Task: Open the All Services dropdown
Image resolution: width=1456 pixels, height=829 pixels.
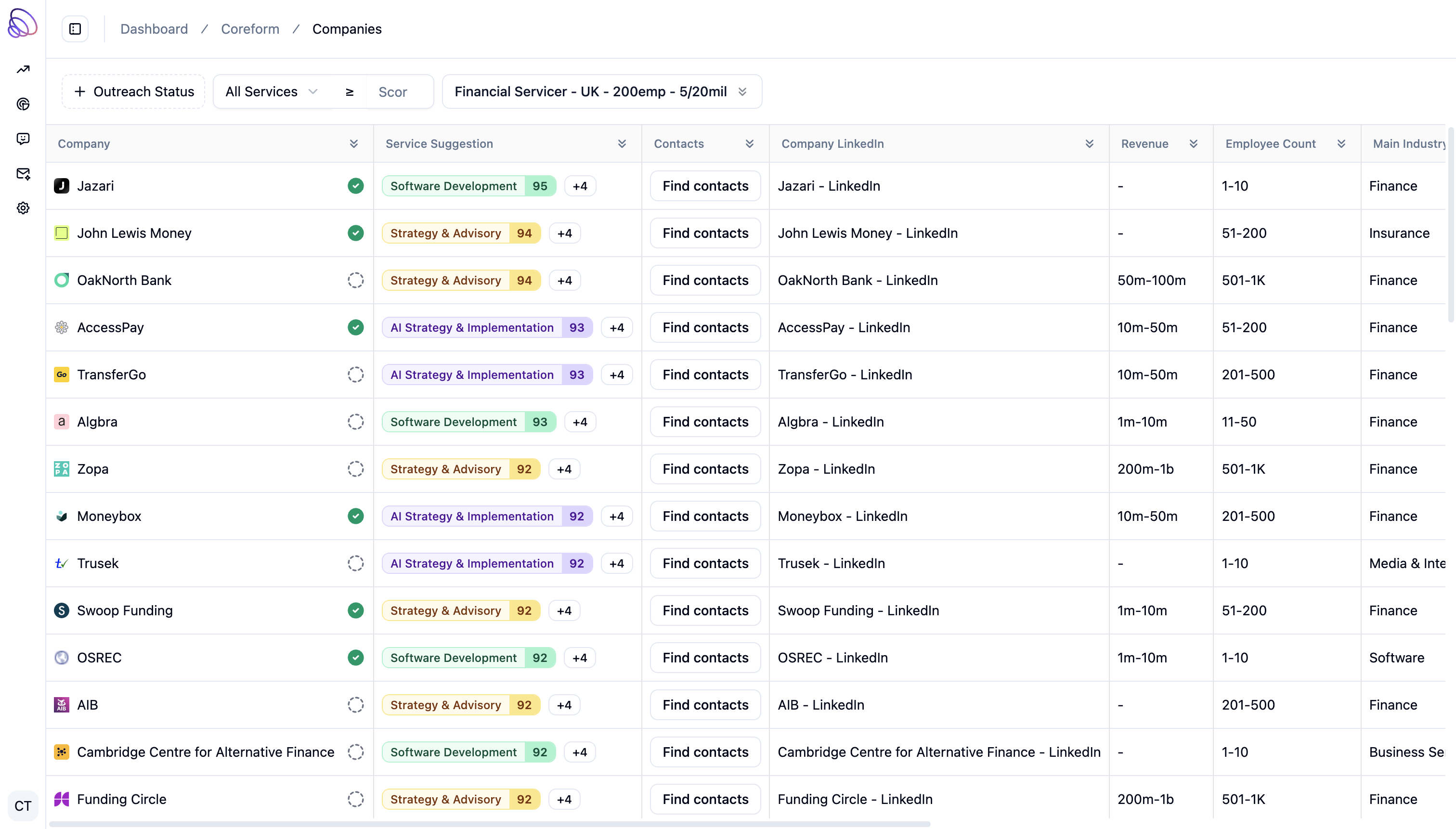Action: click(x=271, y=91)
